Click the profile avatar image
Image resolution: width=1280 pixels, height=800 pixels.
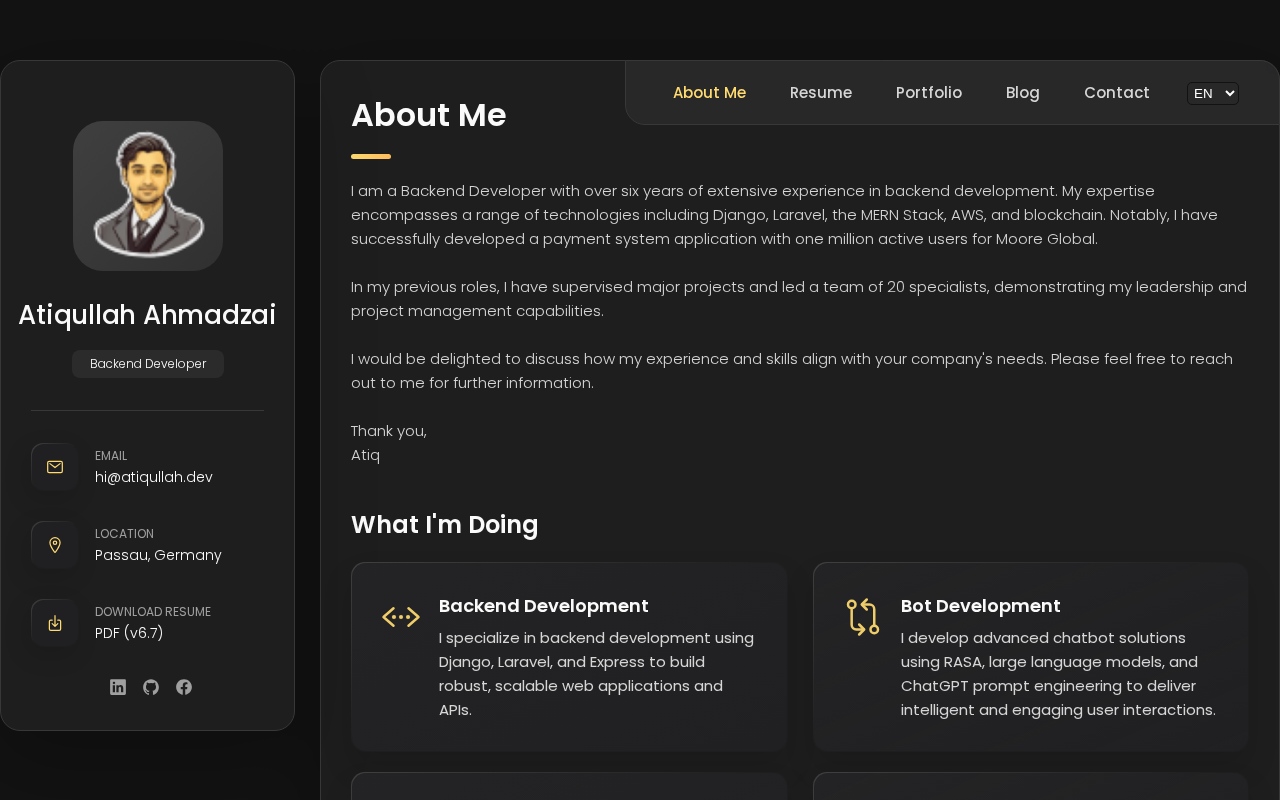click(x=148, y=196)
